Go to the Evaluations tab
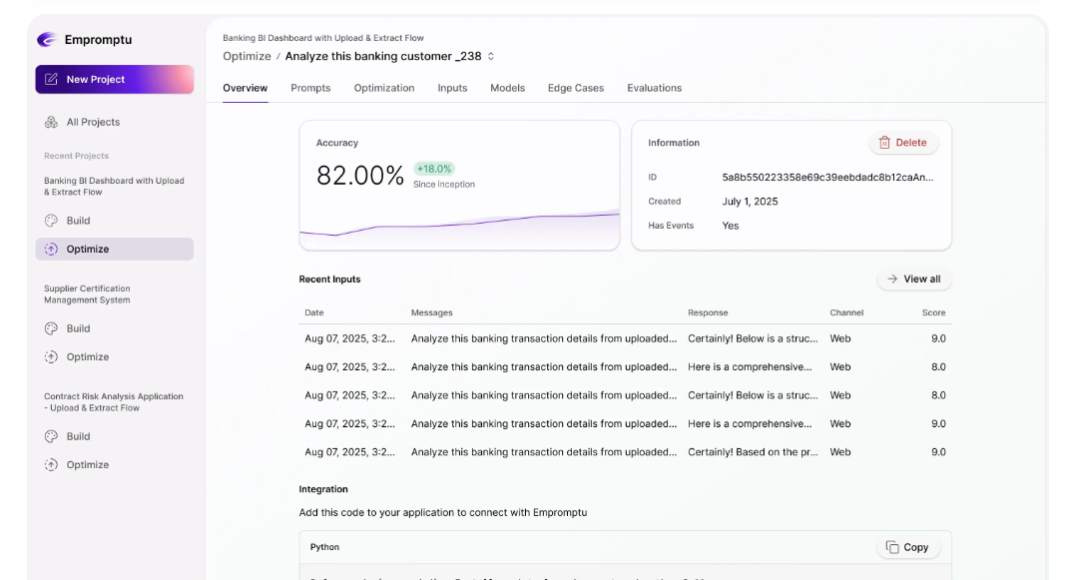The width and height of the screenshot is (1068, 580). 654,88
